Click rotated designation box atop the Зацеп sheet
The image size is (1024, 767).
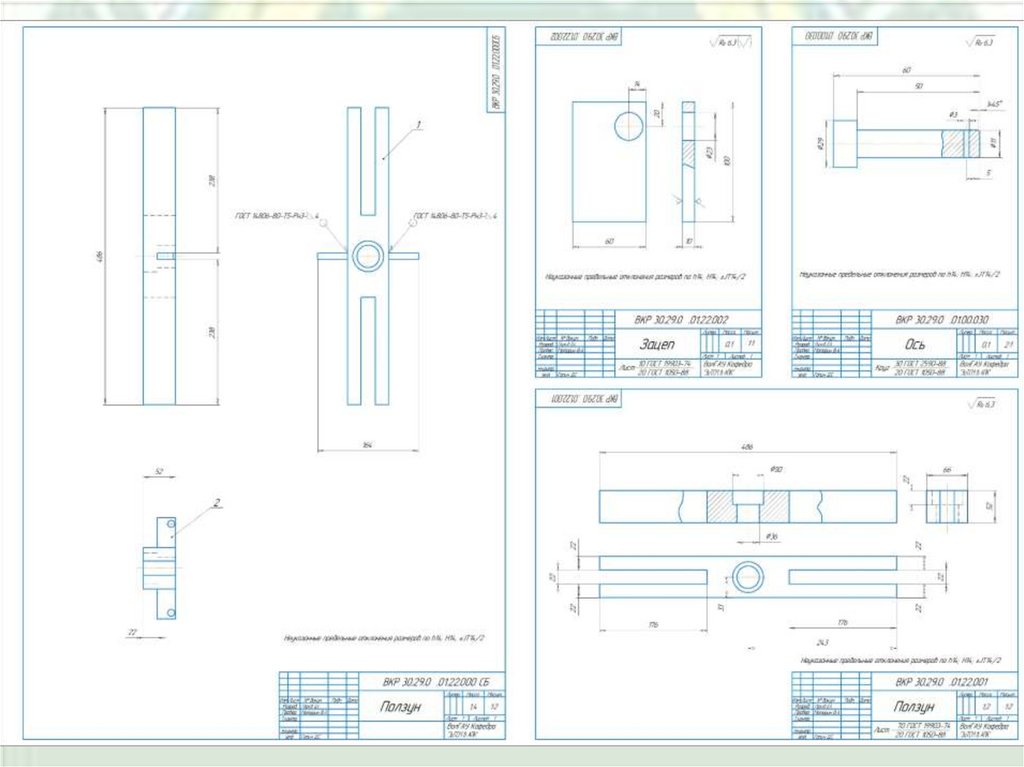coord(579,37)
